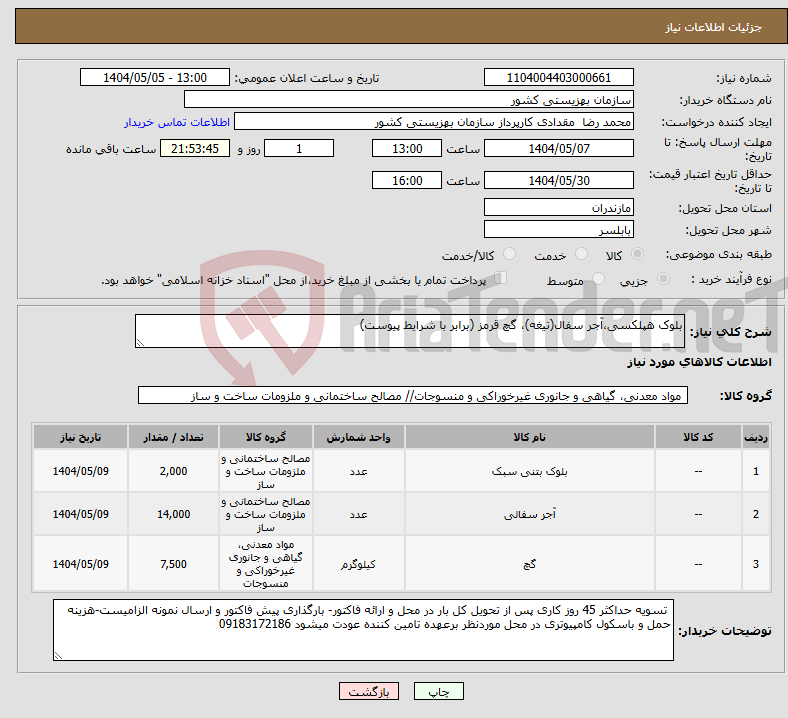Click the تعداد / مقدار column header
The width and height of the screenshot is (788, 718).
pos(173,437)
